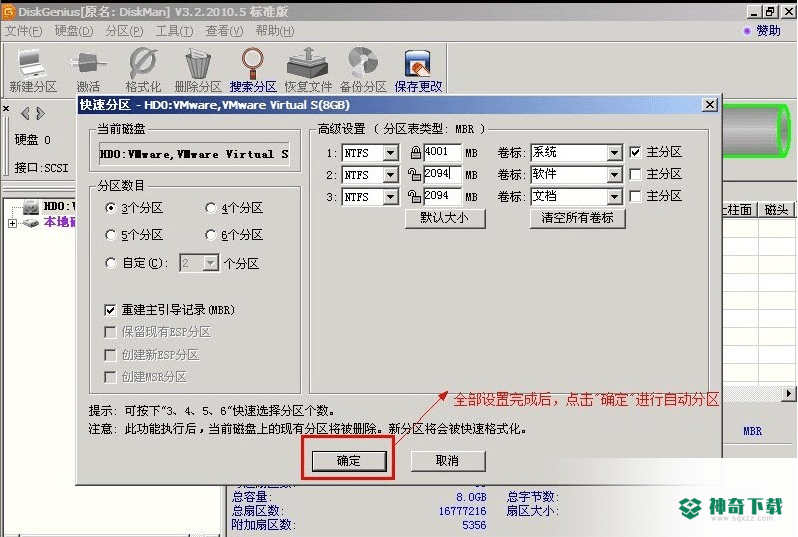Viewport: 798px width, 537px height.
Task: Toggle the lock icon for partition 3 size
Action: pos(414,196)
